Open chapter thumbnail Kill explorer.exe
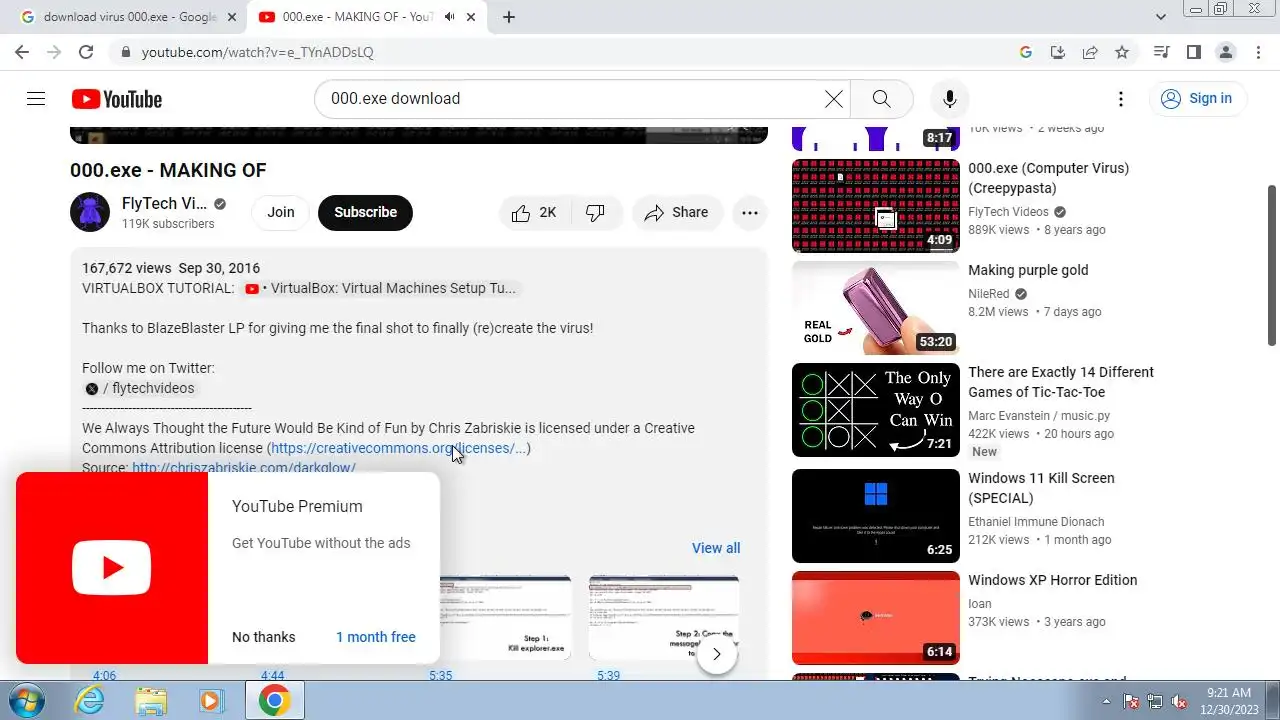The height and width of the screenshot is (720, 1280). 506,618
